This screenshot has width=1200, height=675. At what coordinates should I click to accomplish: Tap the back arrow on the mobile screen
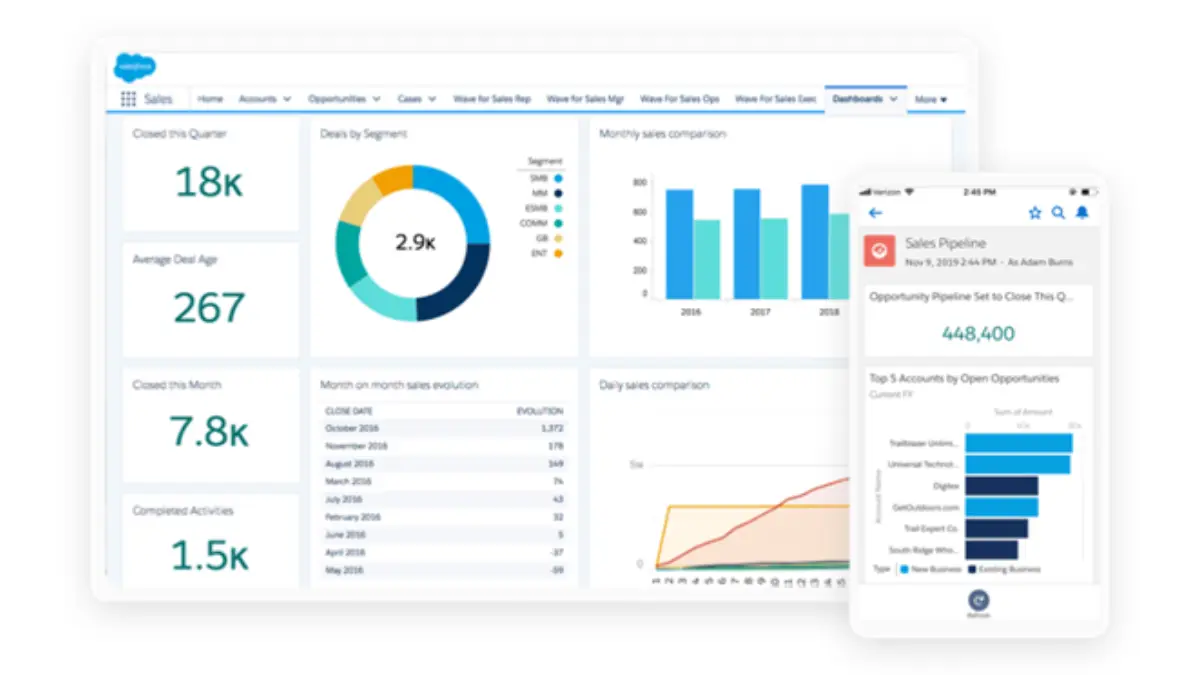pos(876,212)
